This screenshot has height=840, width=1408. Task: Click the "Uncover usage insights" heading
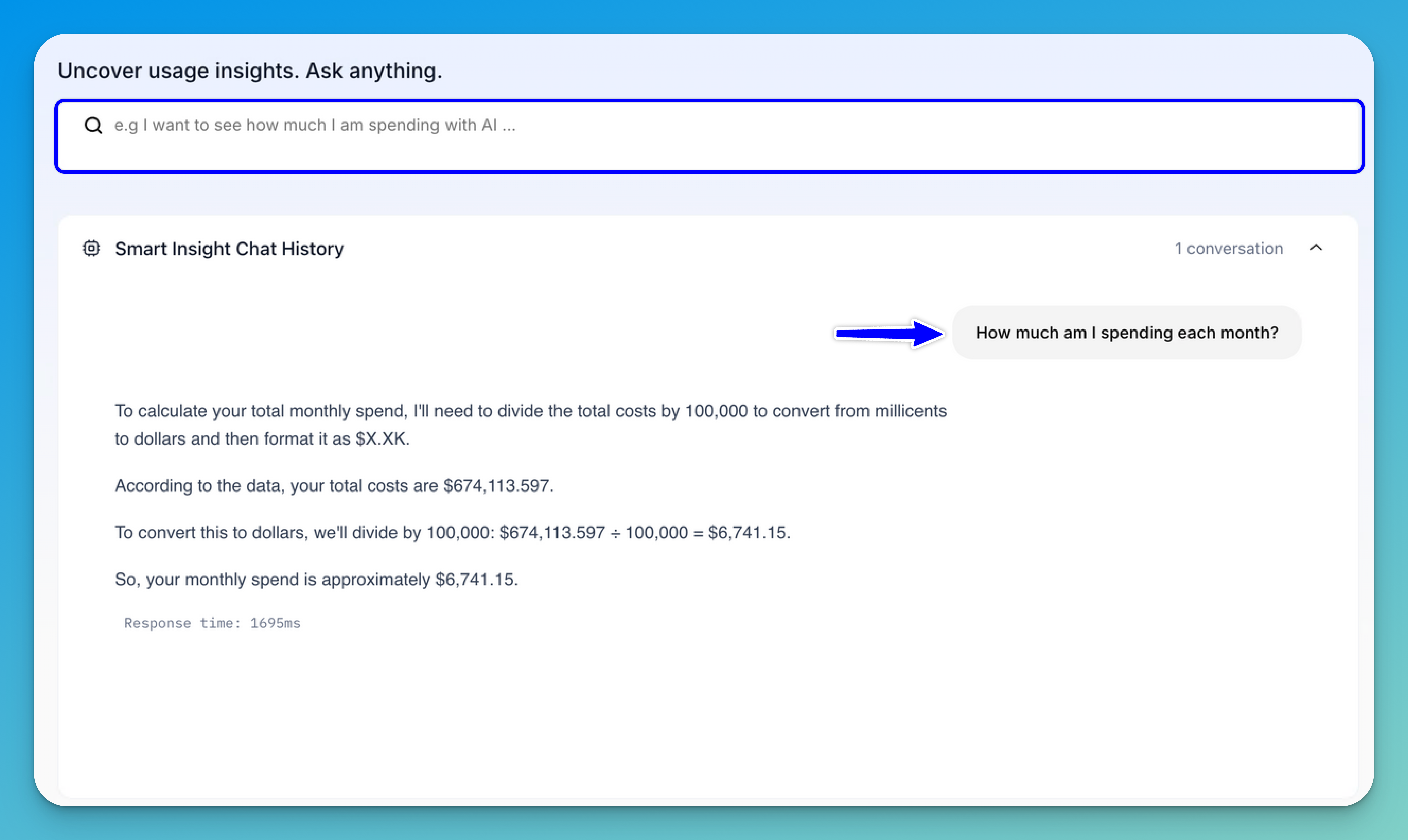250,71
